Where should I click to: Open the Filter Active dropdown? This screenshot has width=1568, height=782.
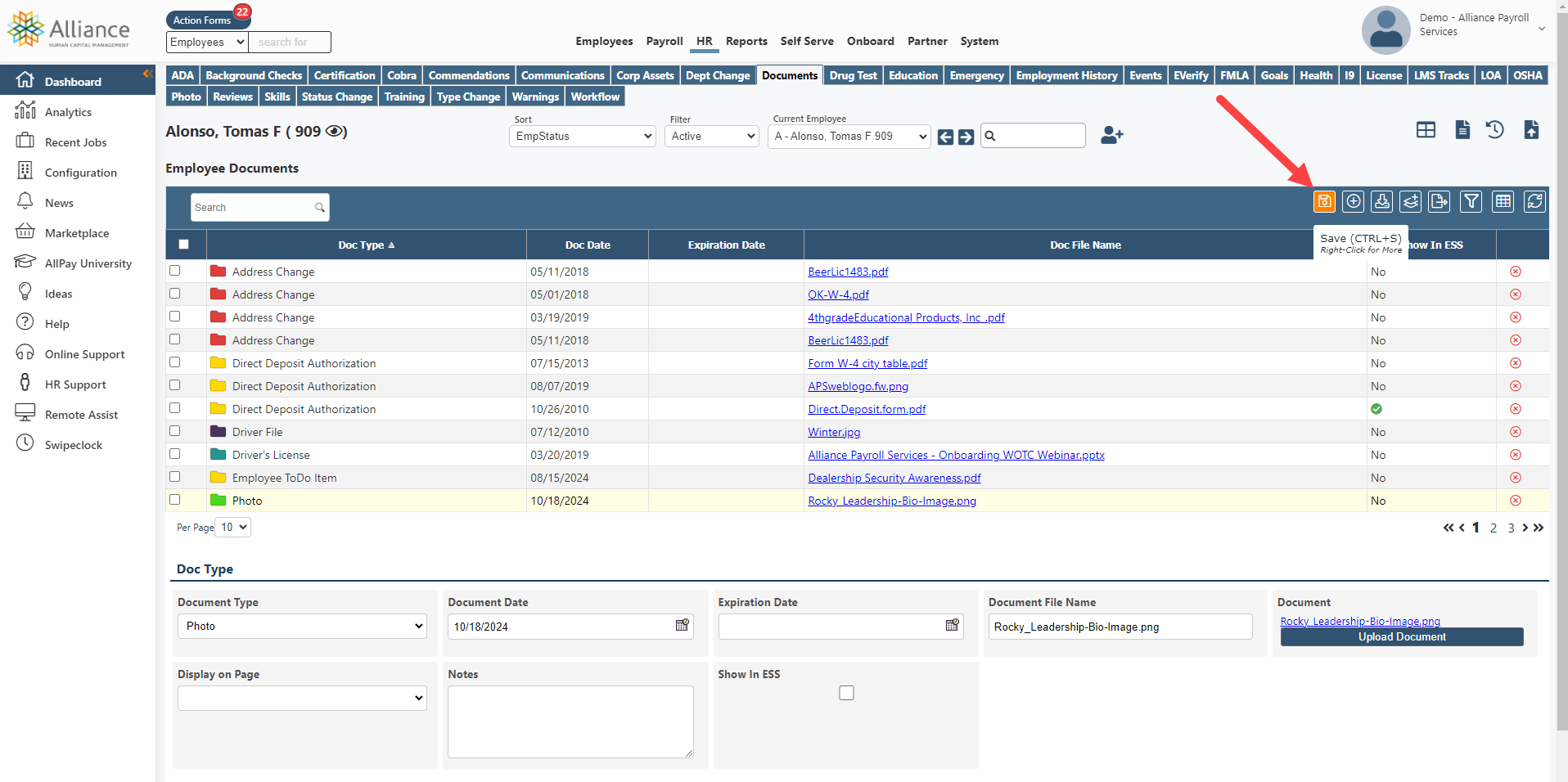[x=711, y=136]
